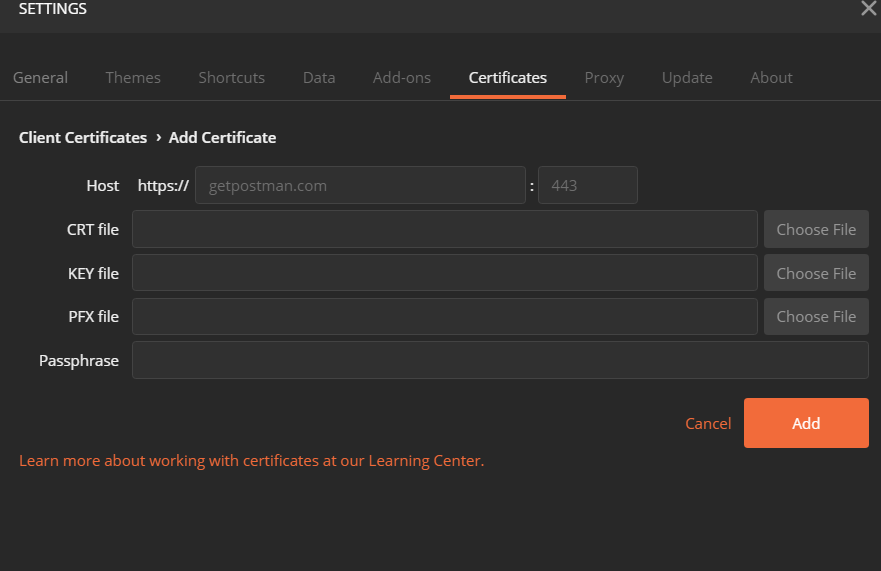Return to Client Certificates breadcrumb

(83, 138)
